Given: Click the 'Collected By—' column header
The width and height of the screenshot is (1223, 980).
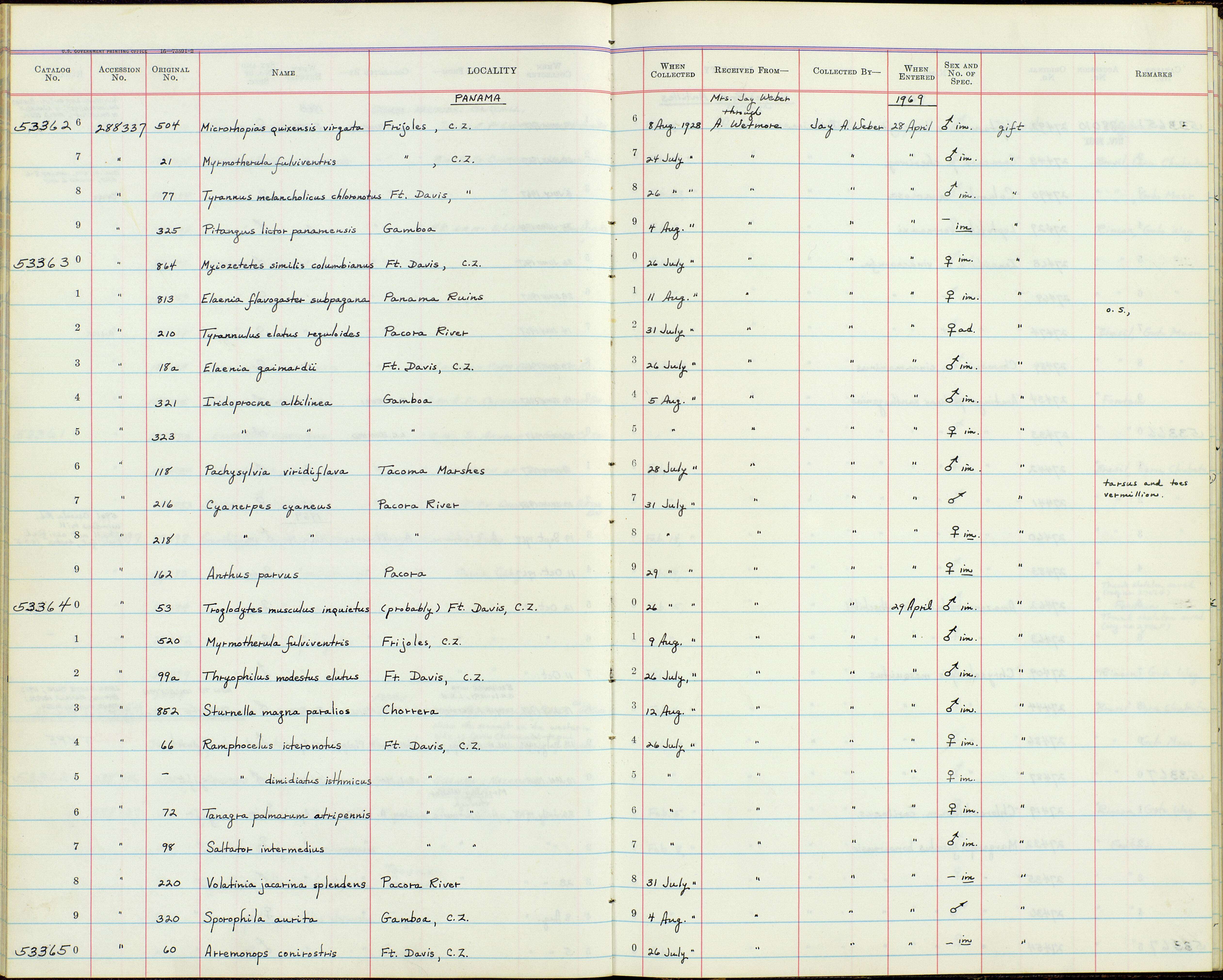Looking at the screenshot, I should [x=847, y=72].
